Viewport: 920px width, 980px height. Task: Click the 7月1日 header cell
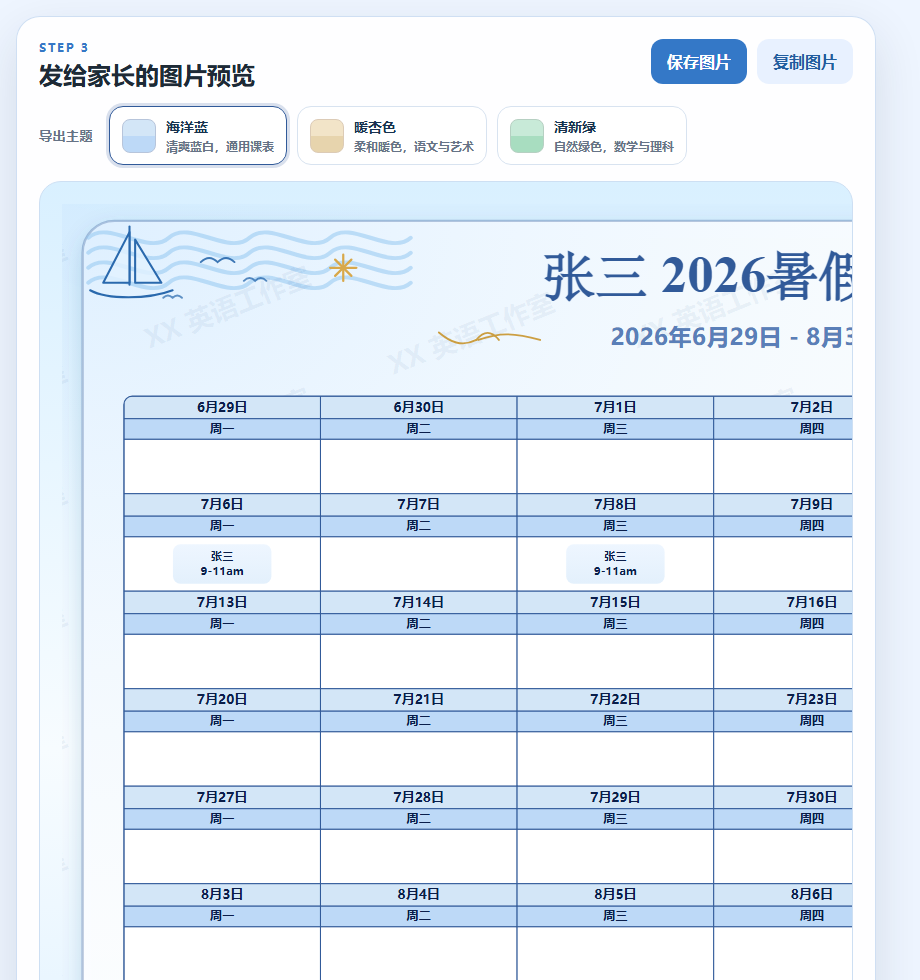[x=615, y=408]
